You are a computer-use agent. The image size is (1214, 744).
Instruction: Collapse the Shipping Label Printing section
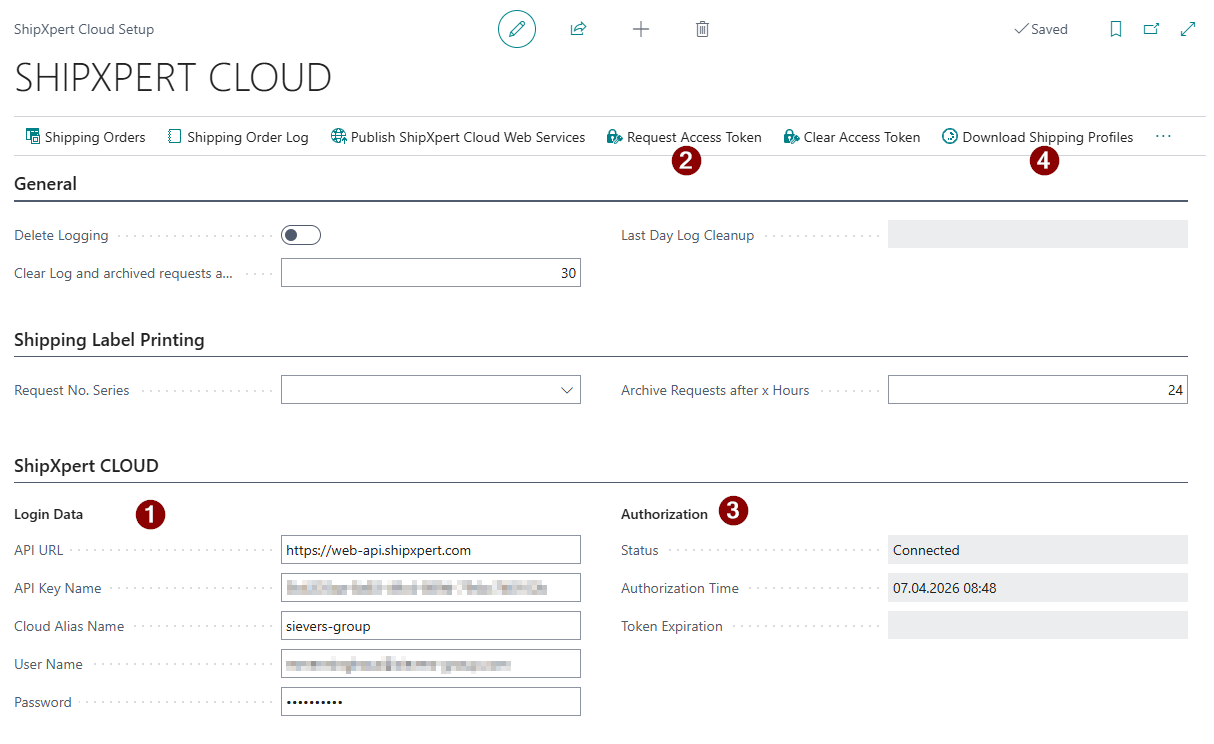pyautogui.click(x=109, y=340)
